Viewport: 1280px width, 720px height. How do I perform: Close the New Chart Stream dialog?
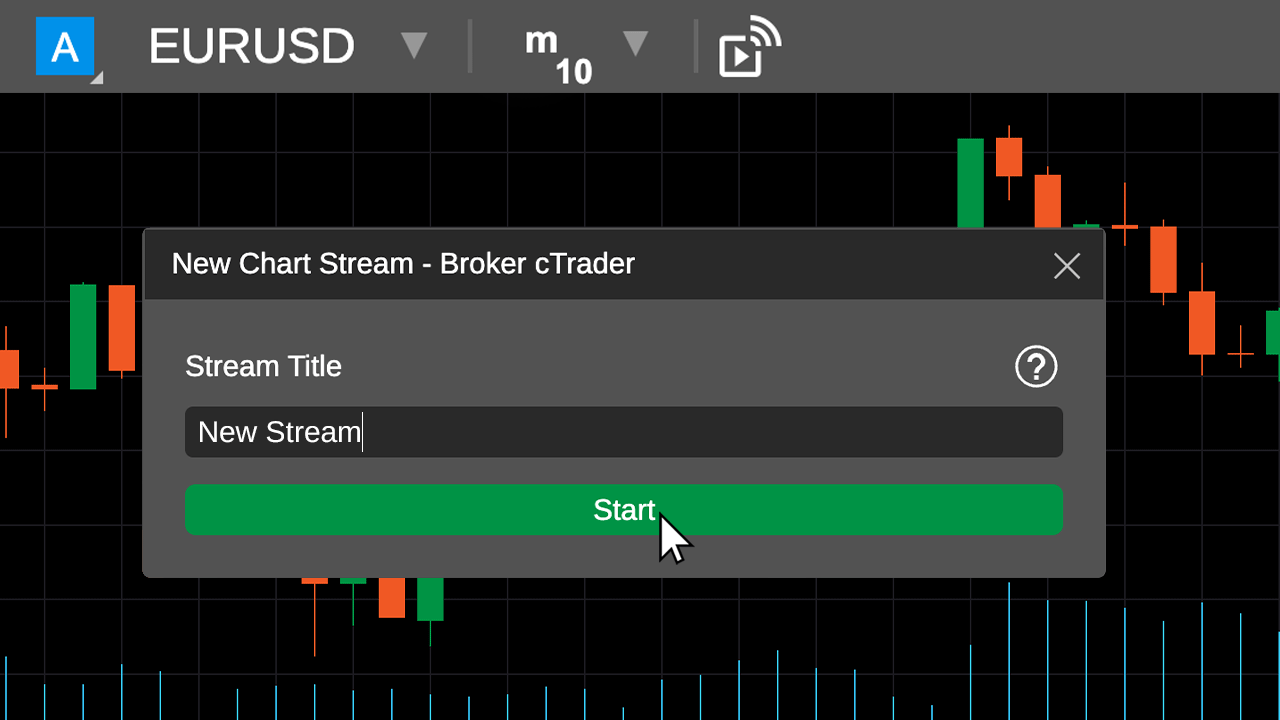coord(1067,265)
